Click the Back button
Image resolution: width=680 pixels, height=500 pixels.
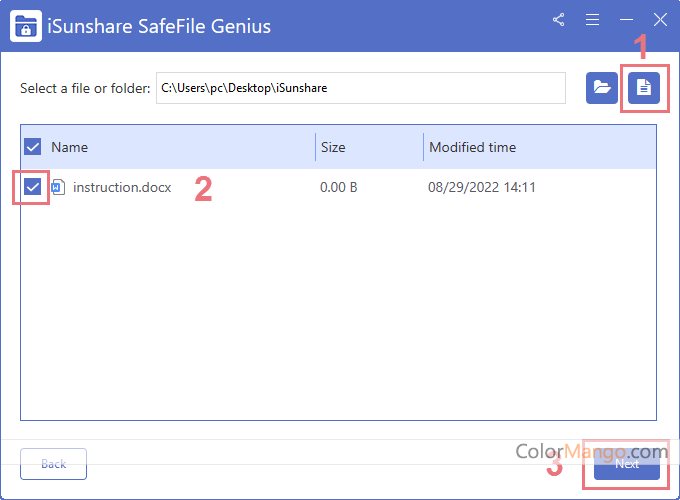[x=53, y=464]
